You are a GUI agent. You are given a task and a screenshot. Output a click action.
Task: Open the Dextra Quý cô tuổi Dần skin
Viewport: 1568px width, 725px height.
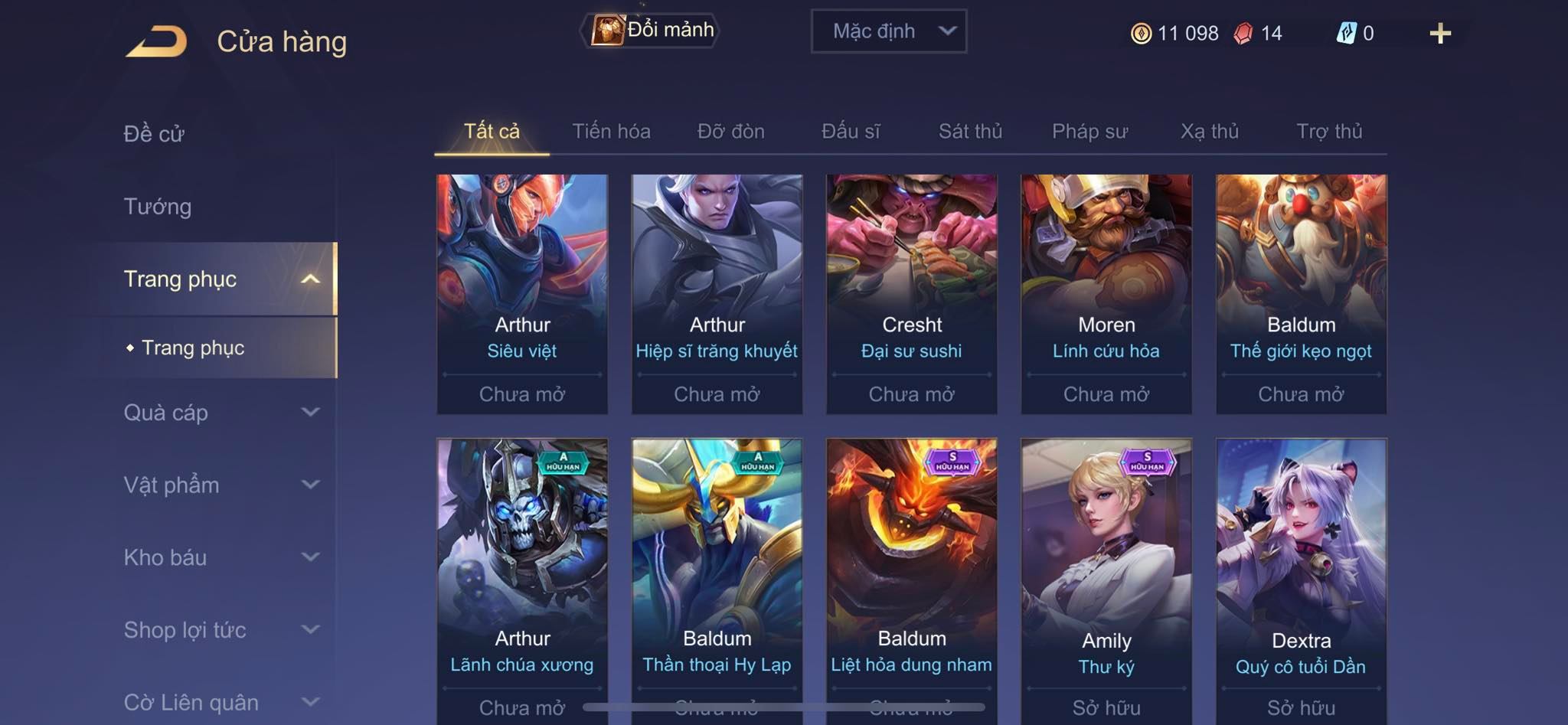tap(1301, 580)
